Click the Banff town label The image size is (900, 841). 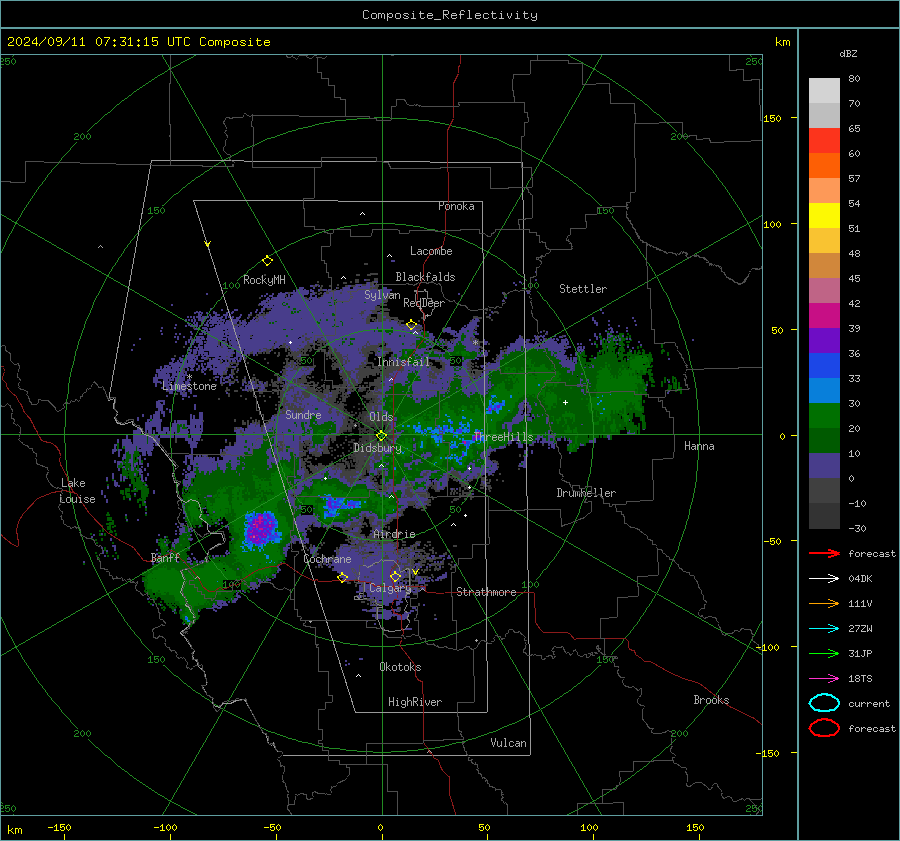pyautogui.click(x=165, y=557)
